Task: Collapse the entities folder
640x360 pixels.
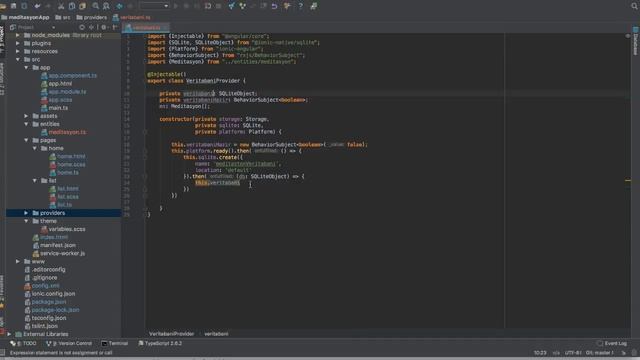Action: click(x=27, y=124)
